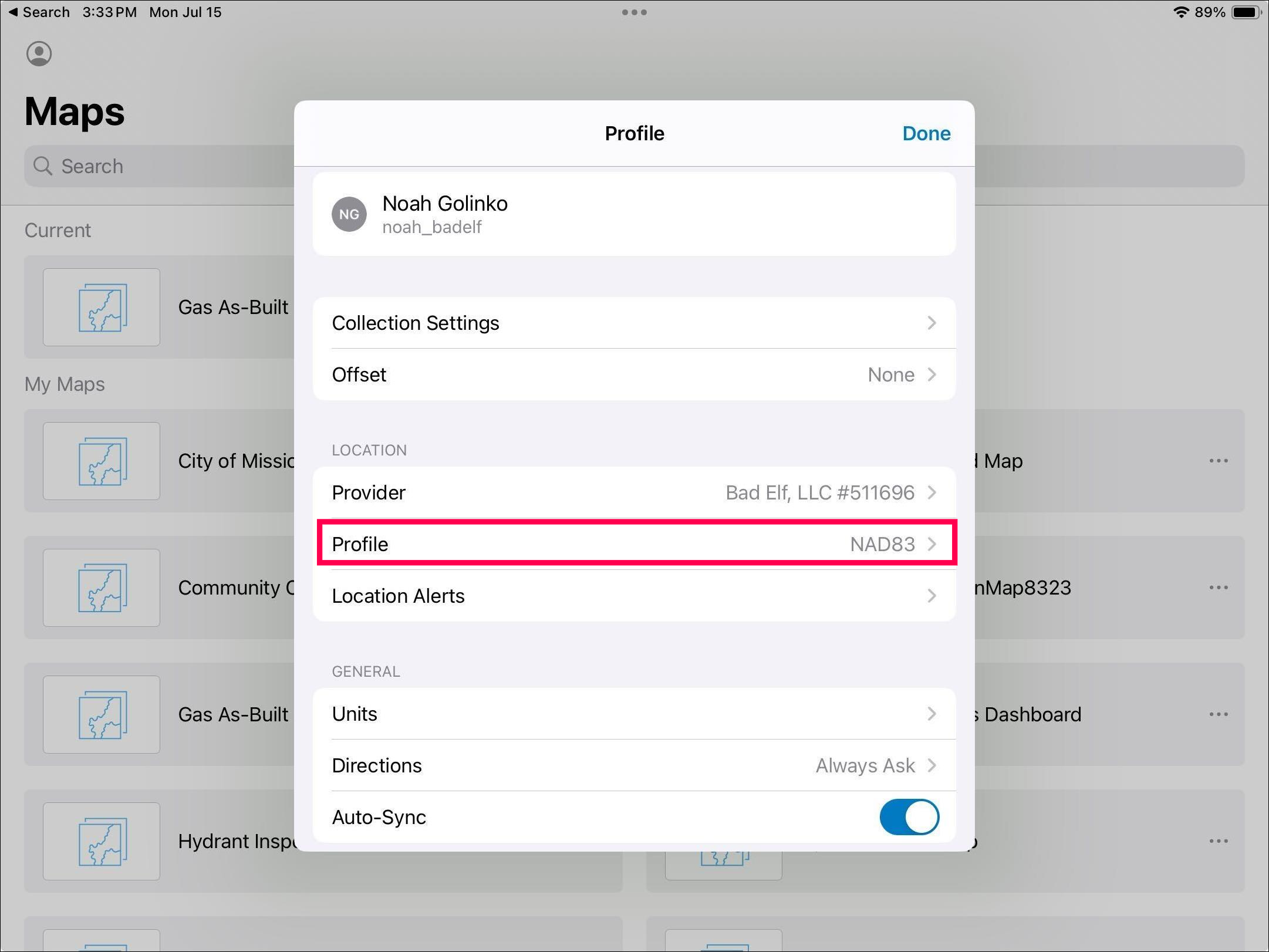Open more options for nMap8323
This screenshot has width=1269, height=952.
(x=1219, y=588)
